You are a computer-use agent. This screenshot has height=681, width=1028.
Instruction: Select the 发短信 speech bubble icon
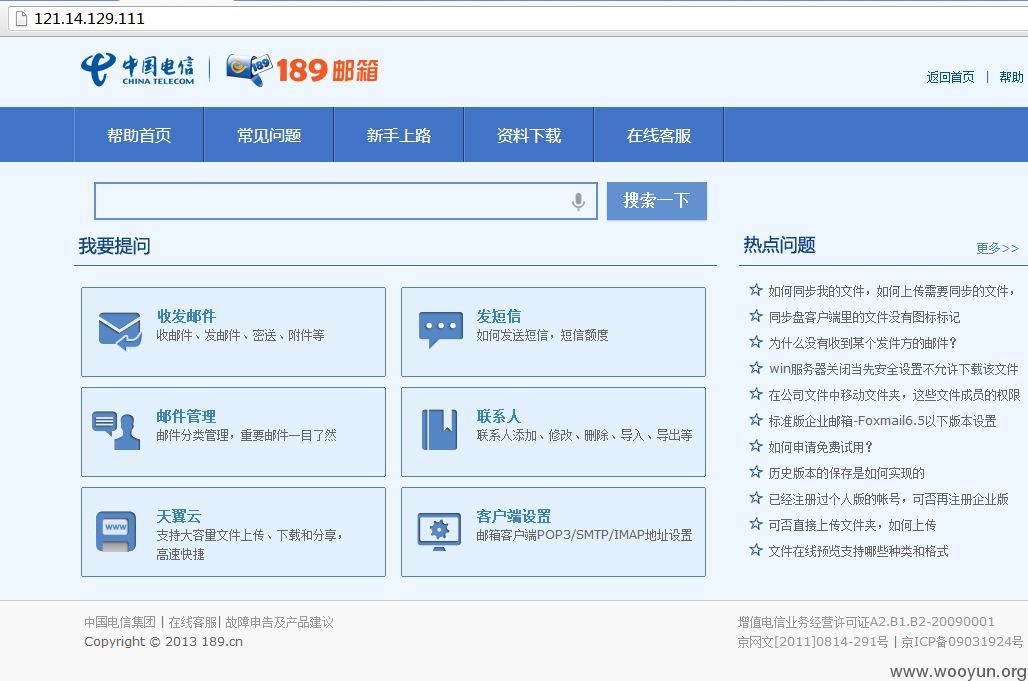click(441, 330)
